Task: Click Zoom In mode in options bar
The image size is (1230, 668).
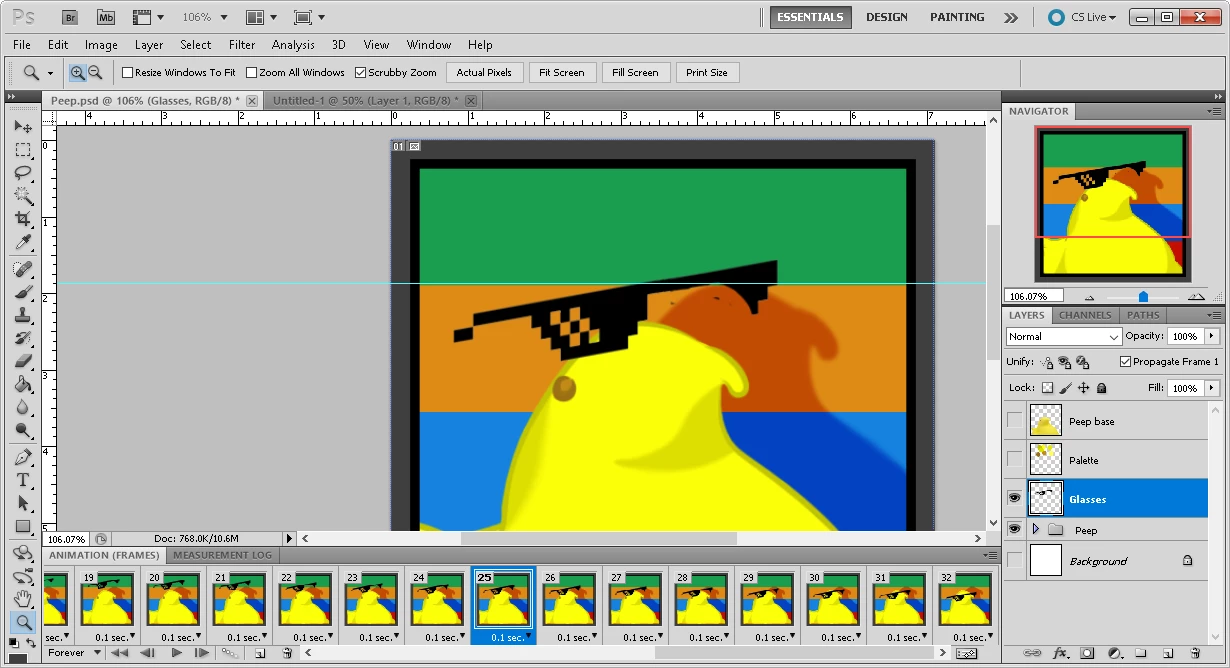Action: (77, 72)
